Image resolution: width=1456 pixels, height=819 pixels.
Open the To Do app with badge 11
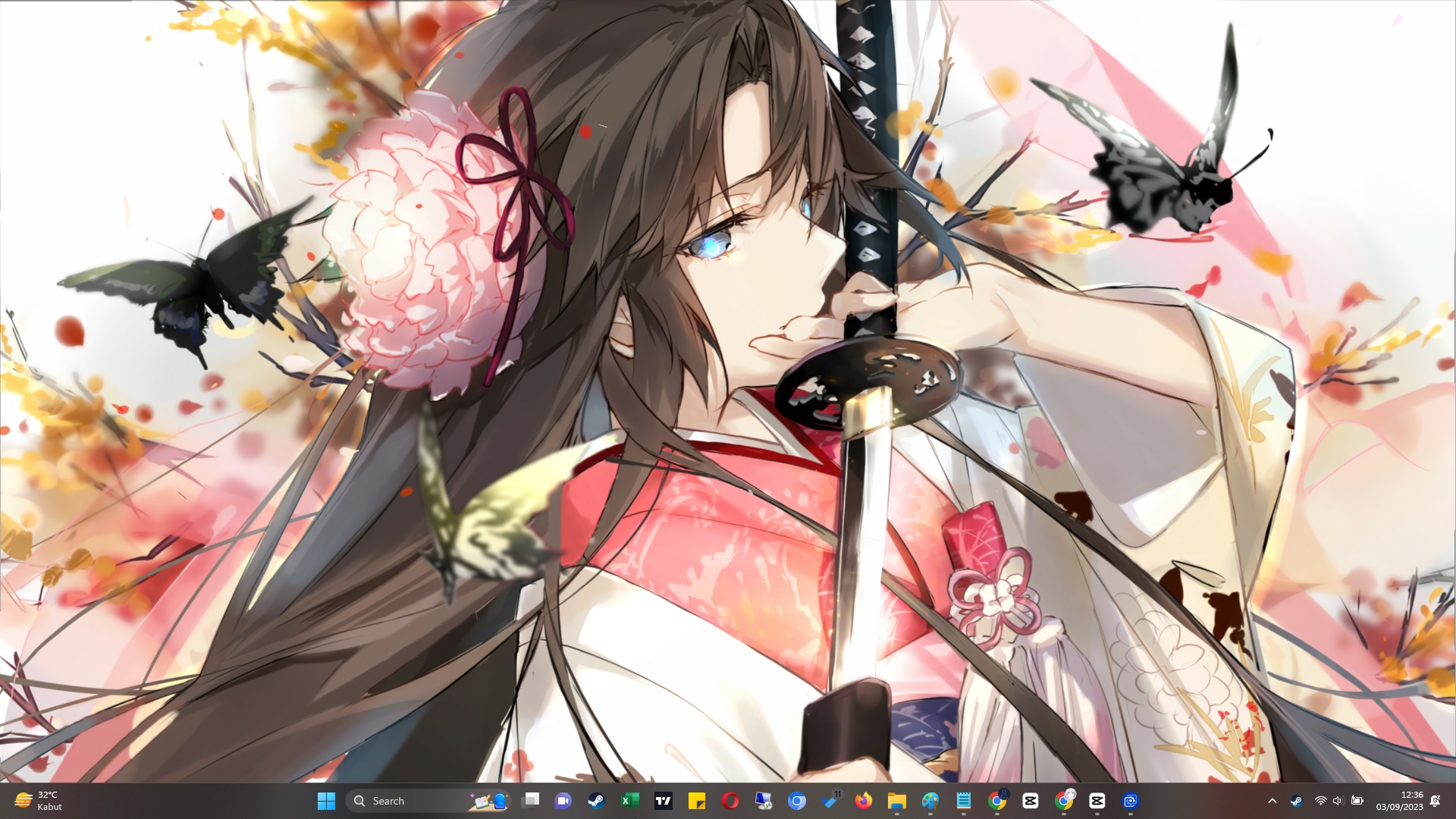point(830,801)
